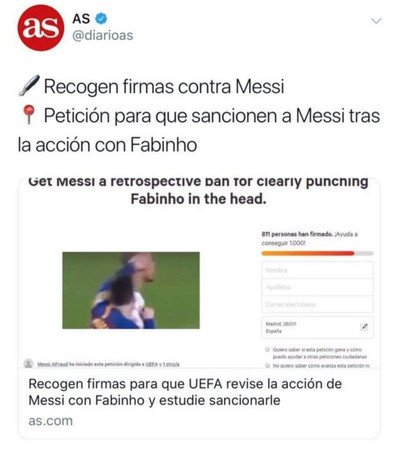The image size is (400, 453).
Task: Click the as.com domain label
Action: tap(50, 421)
